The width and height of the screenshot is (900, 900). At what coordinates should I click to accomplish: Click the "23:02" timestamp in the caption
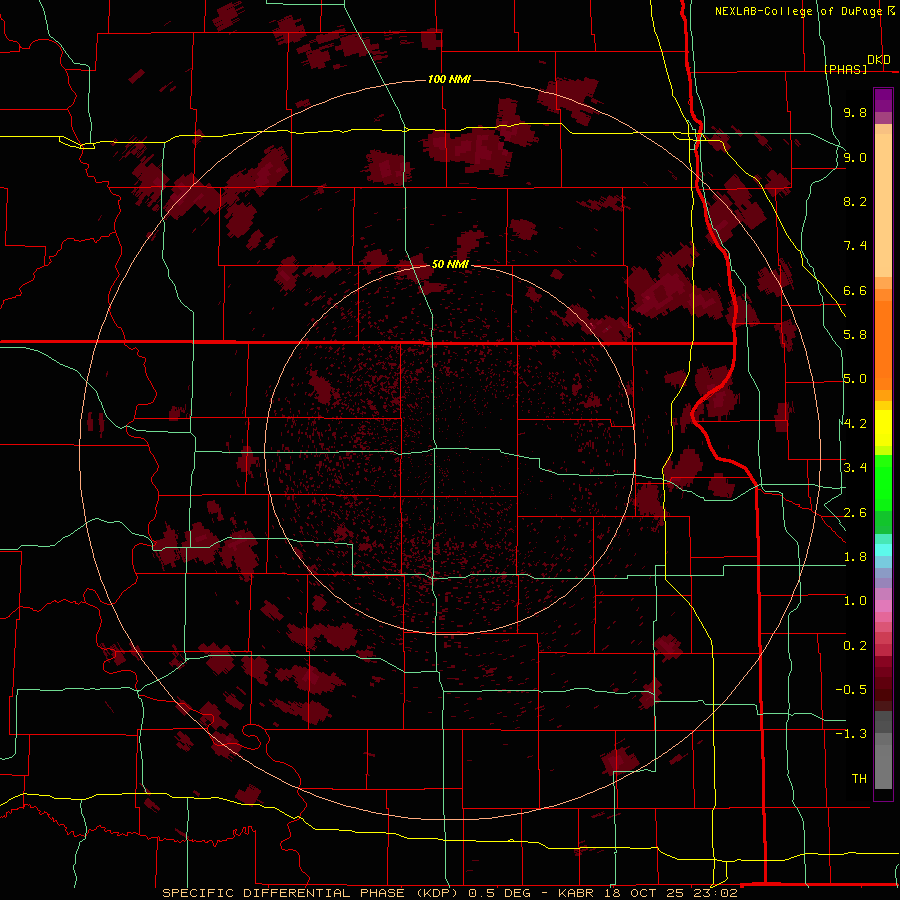pos(717,893)
